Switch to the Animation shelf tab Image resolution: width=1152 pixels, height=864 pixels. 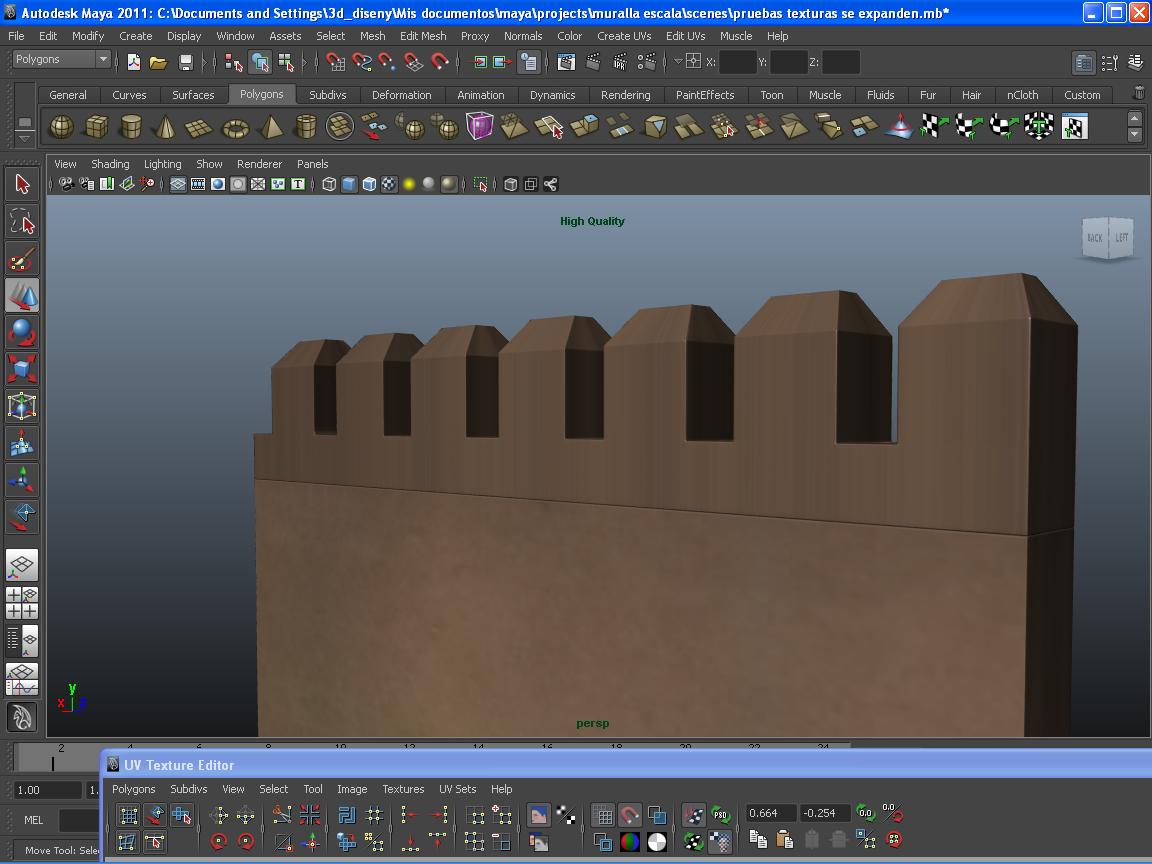(x=480, y=95)
